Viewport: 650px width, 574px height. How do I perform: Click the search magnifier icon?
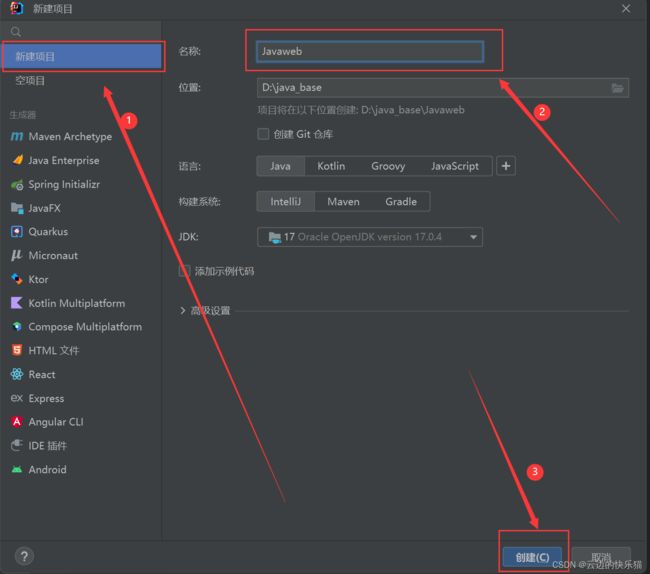point(16,32)
